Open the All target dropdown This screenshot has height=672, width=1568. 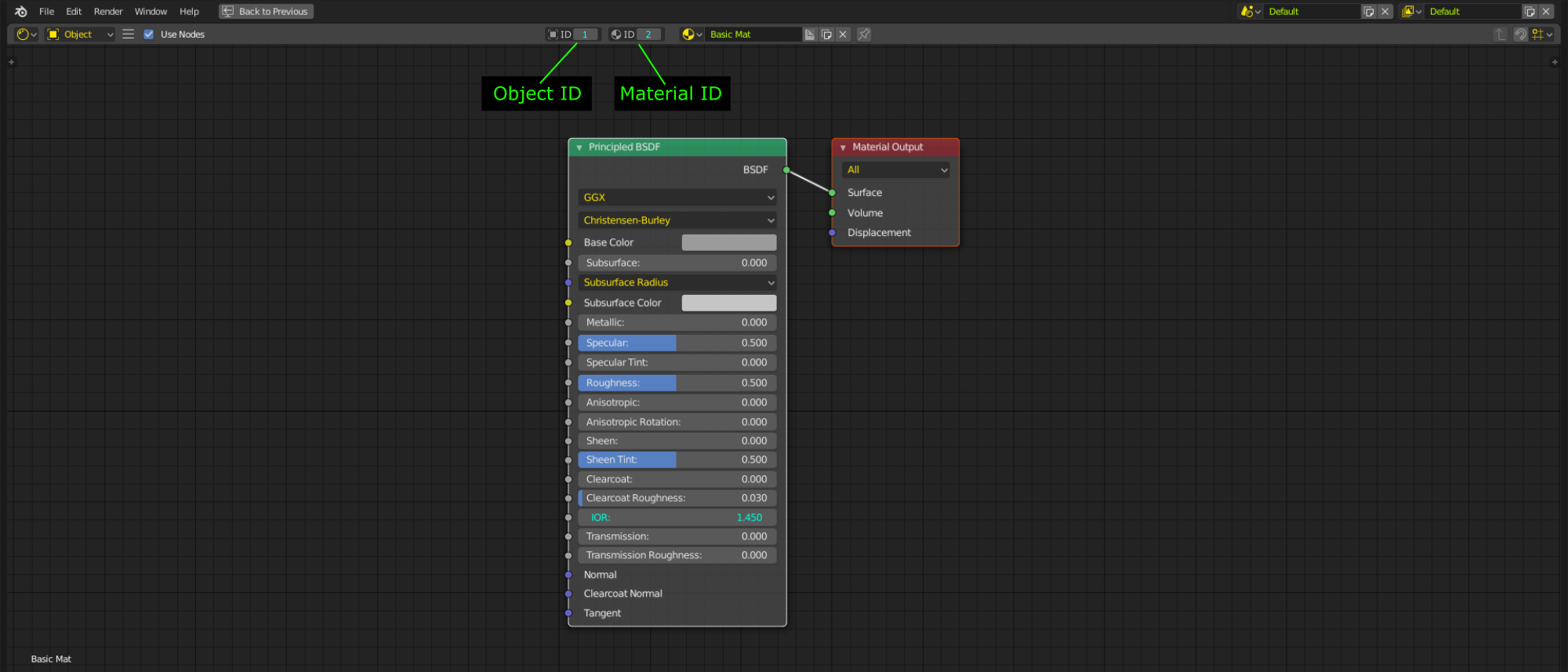point(895,170)
